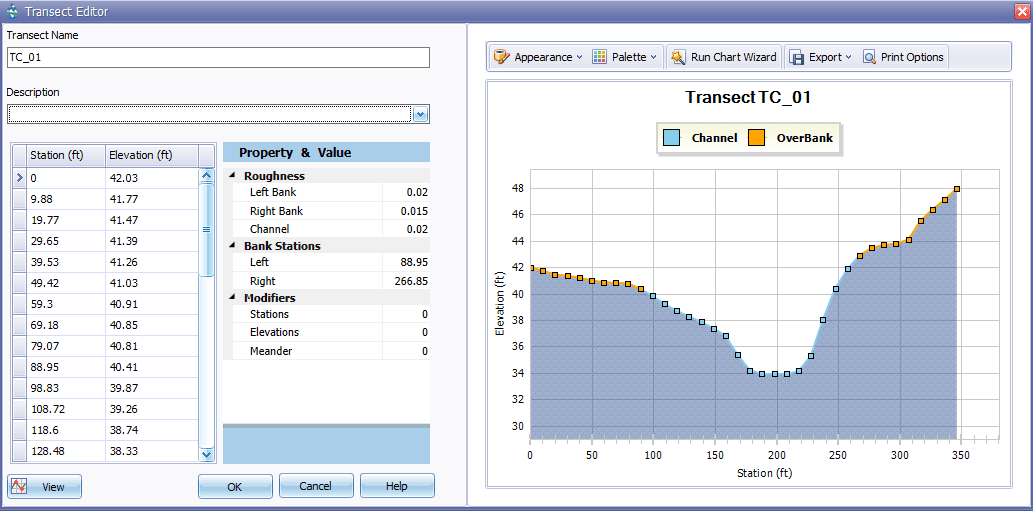
Task: Click the Appearance paintbrush icon
Action: [501, 57]
